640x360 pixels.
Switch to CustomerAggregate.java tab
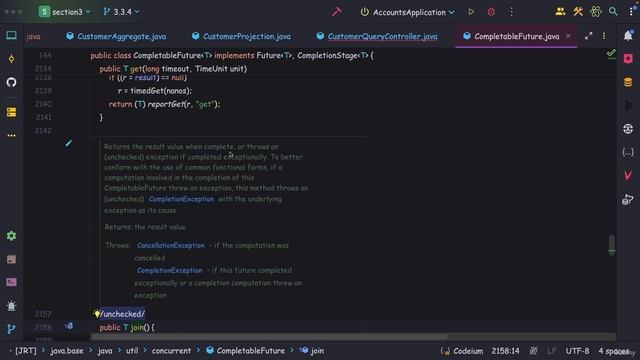click(116, 36)
